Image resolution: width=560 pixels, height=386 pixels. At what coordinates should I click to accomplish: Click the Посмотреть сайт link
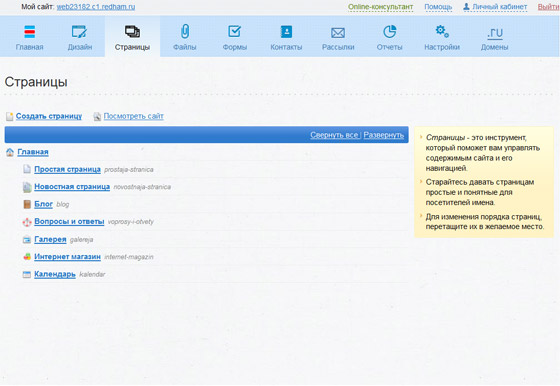[134, 116]
